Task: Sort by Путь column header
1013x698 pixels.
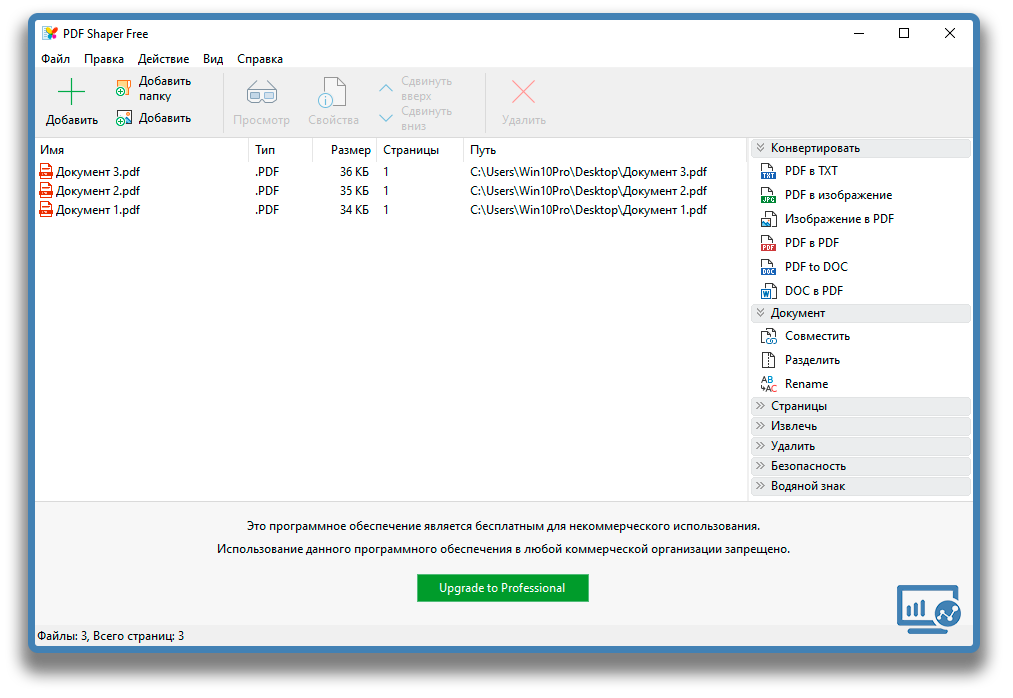Action: [x=605, y=150]
